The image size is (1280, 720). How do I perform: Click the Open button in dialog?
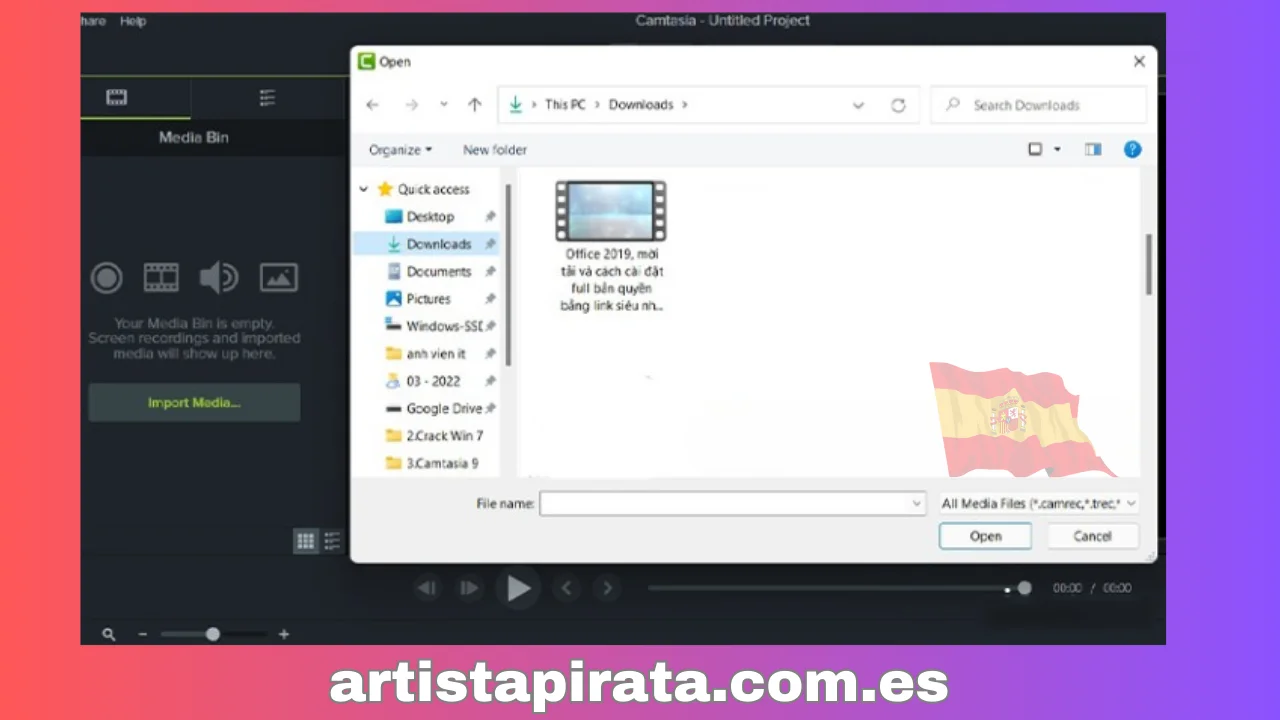pos(985,537)
